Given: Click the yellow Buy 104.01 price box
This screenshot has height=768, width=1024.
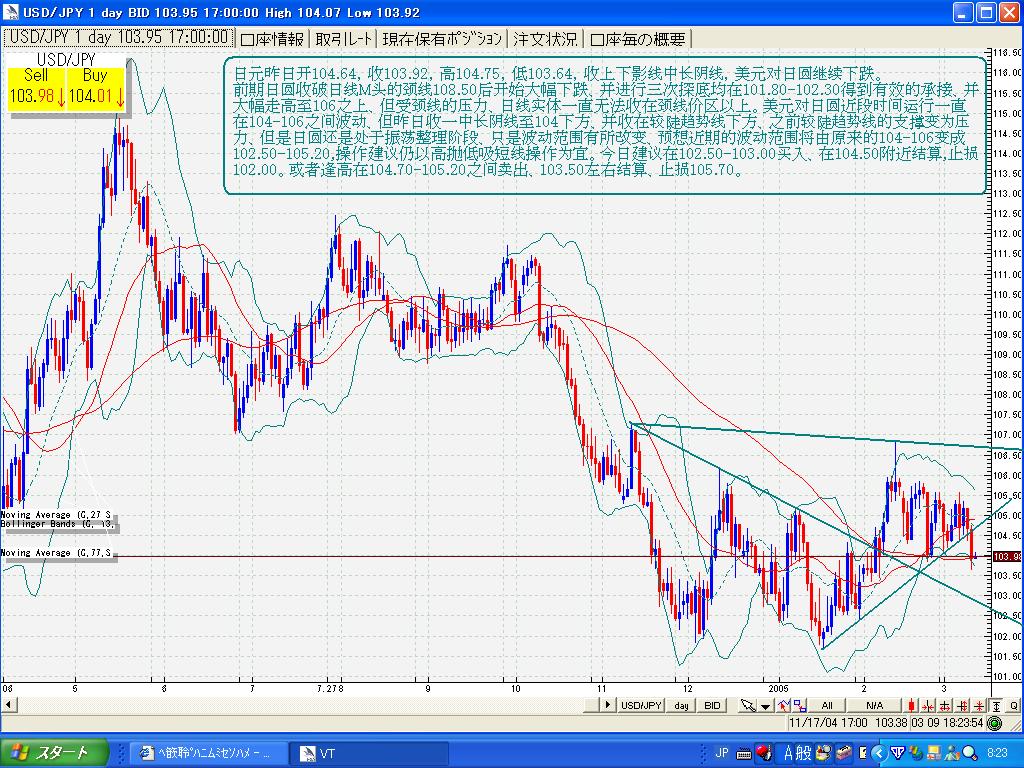Looking at the screenshot, I should 96,89.
